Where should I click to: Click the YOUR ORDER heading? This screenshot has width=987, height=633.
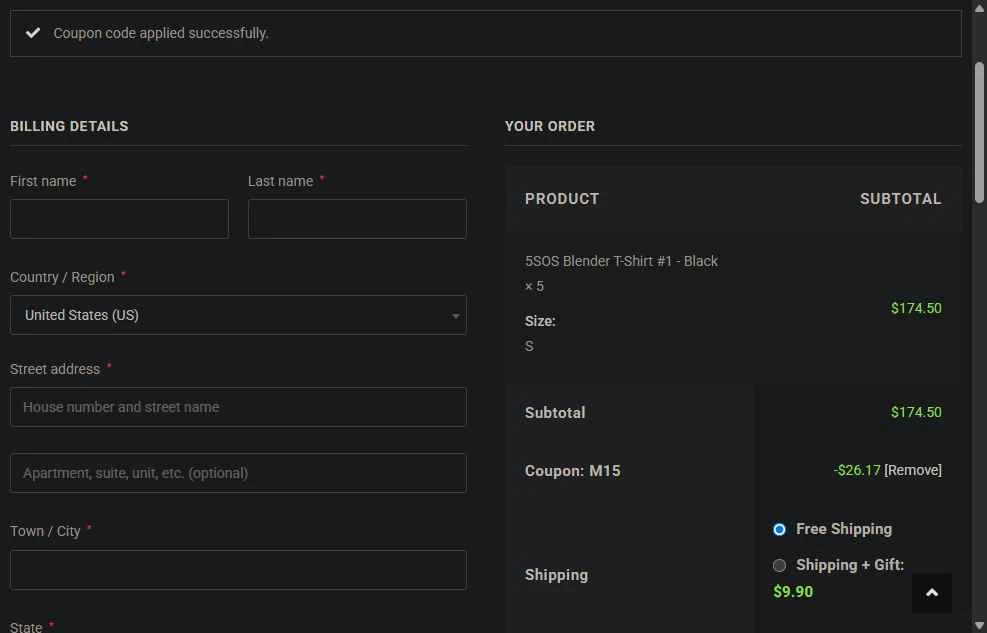[550, 126]
